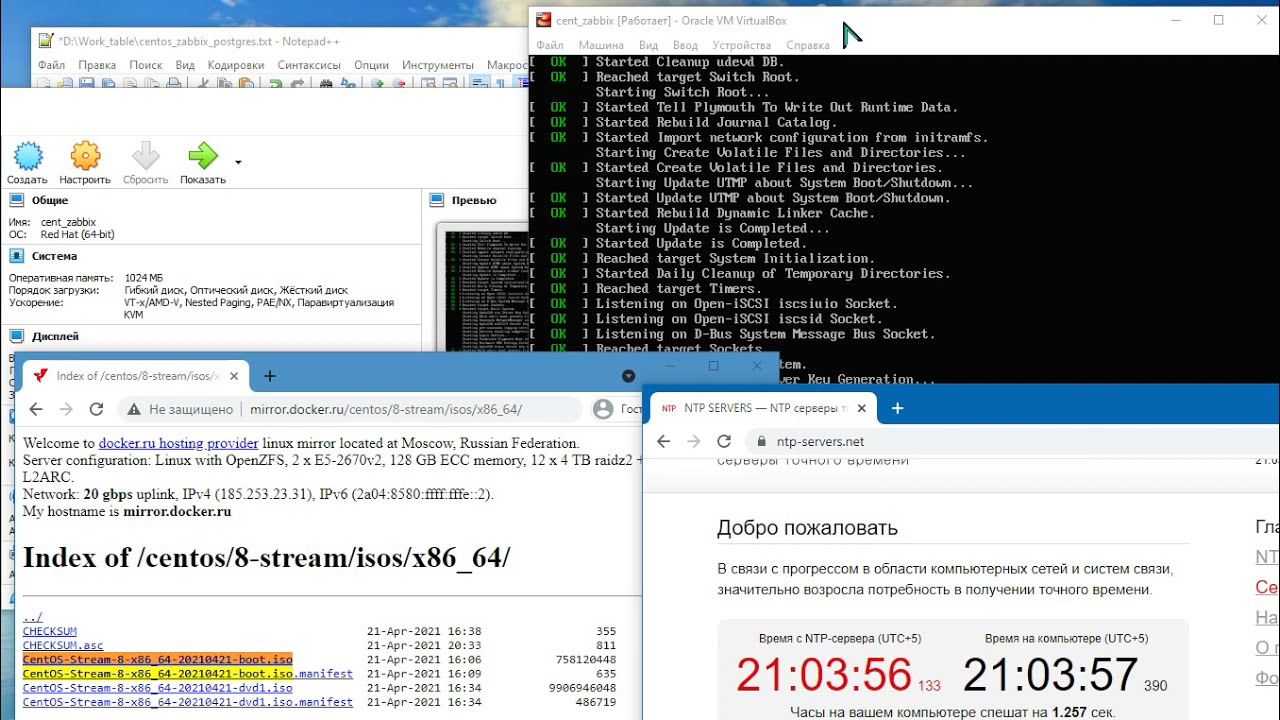Click the Дисплей section icon
Screen dimensions: 1280x720
[x=16, y=336]
